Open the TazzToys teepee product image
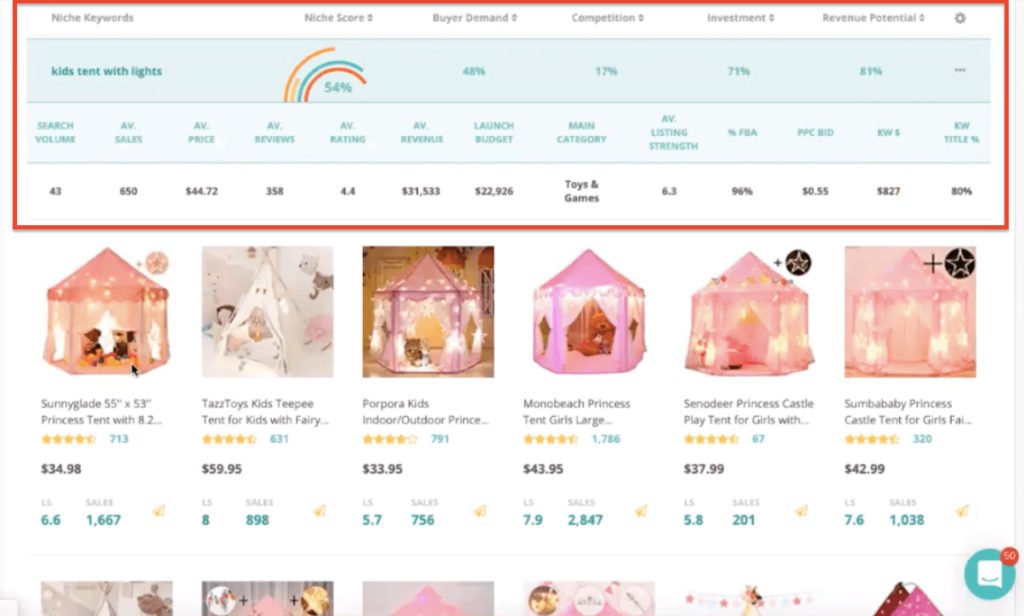1024x616 pixels. (268, 312)
